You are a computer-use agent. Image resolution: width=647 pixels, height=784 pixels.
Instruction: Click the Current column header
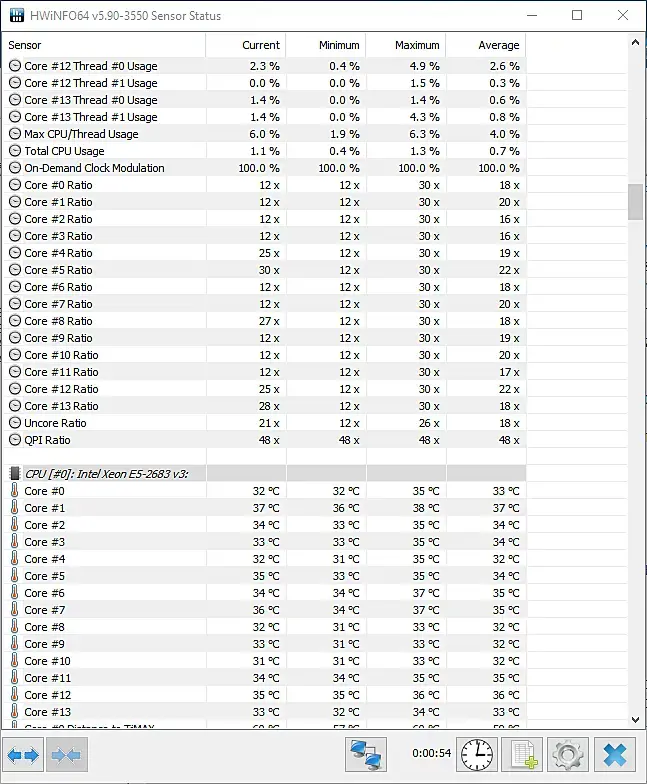[246, 45]
